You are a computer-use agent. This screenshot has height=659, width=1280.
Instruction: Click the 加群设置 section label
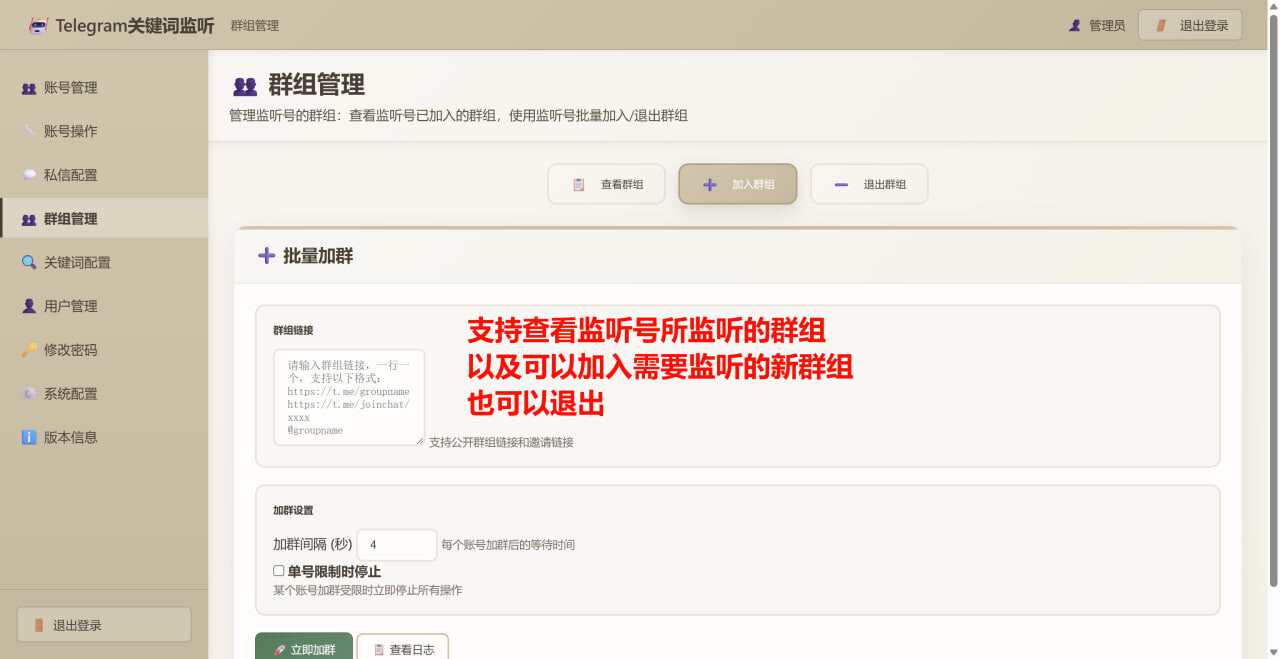click(x=293, y=510)
